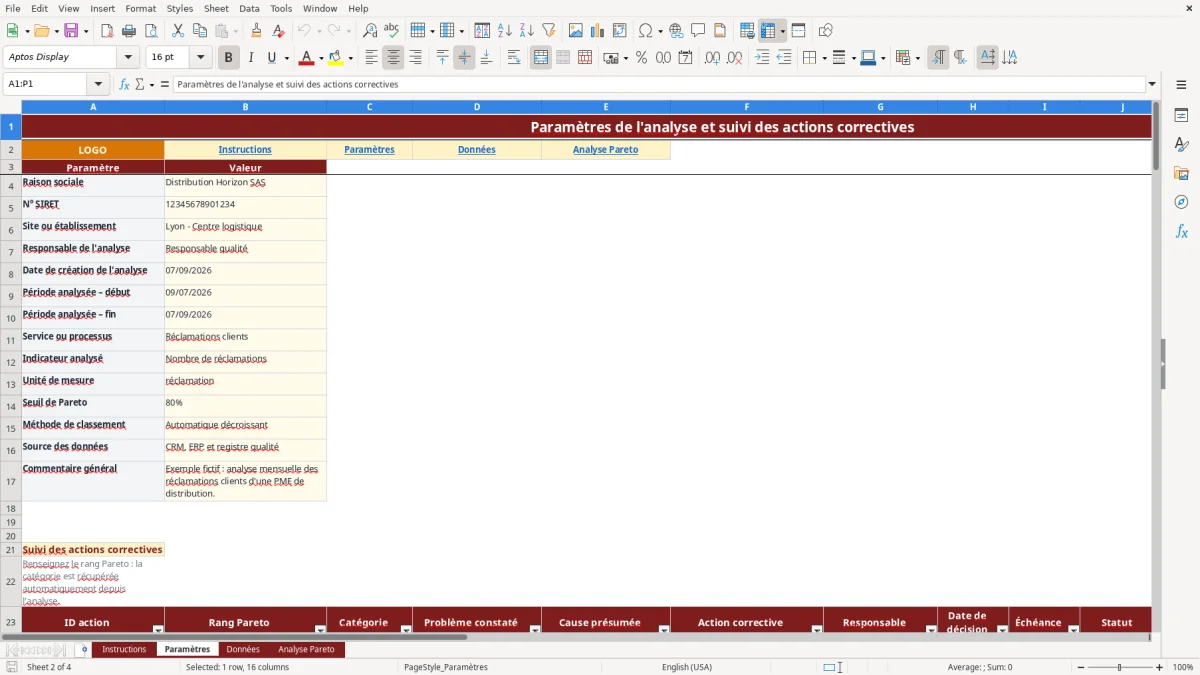Select cell containing Distribution Horizon SAS
The image size is (1200, 675).
[245, 186]
